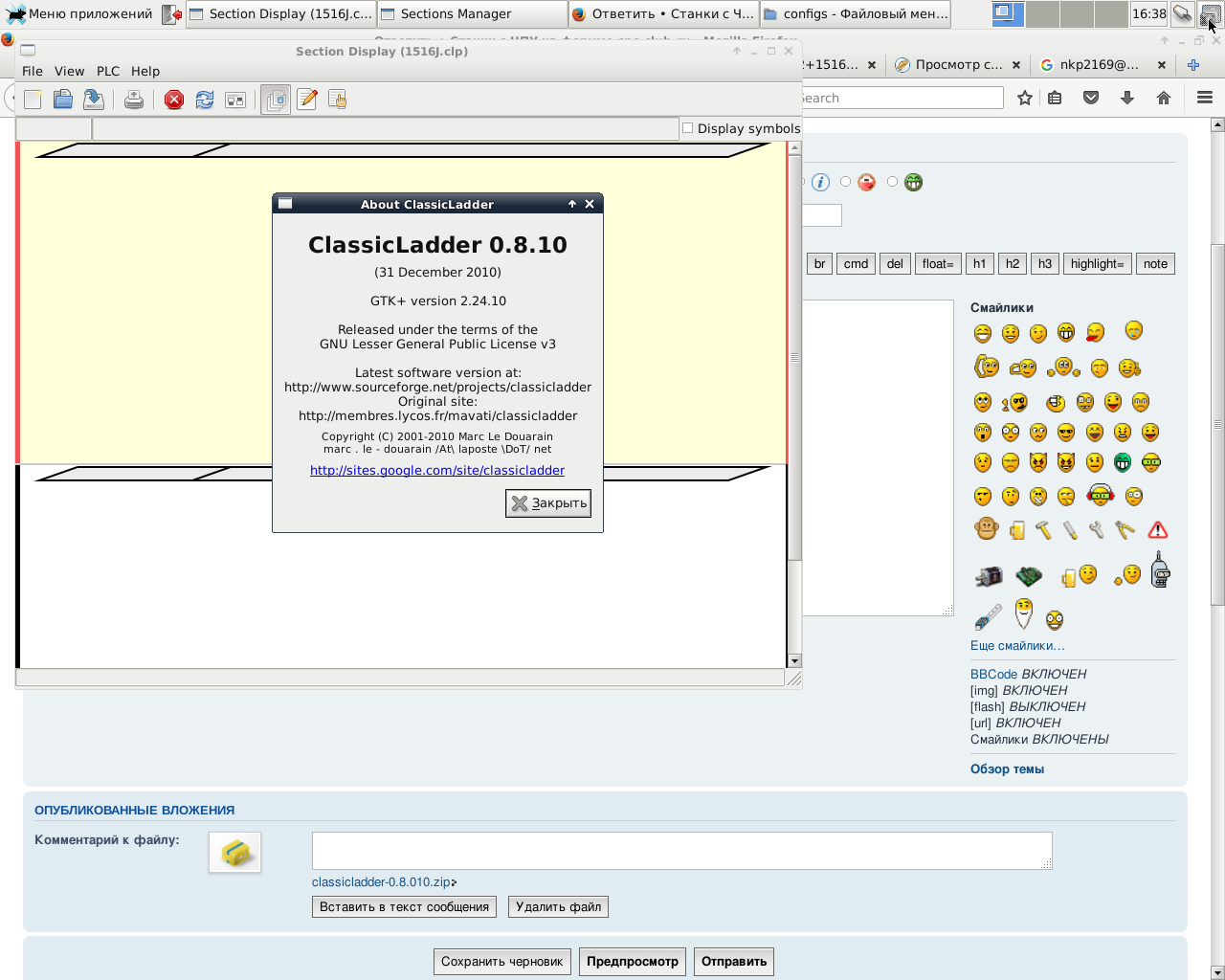Insert the Bender robot smiley
Screen dimensions: 1225x980
click(x=1160, y=568)
